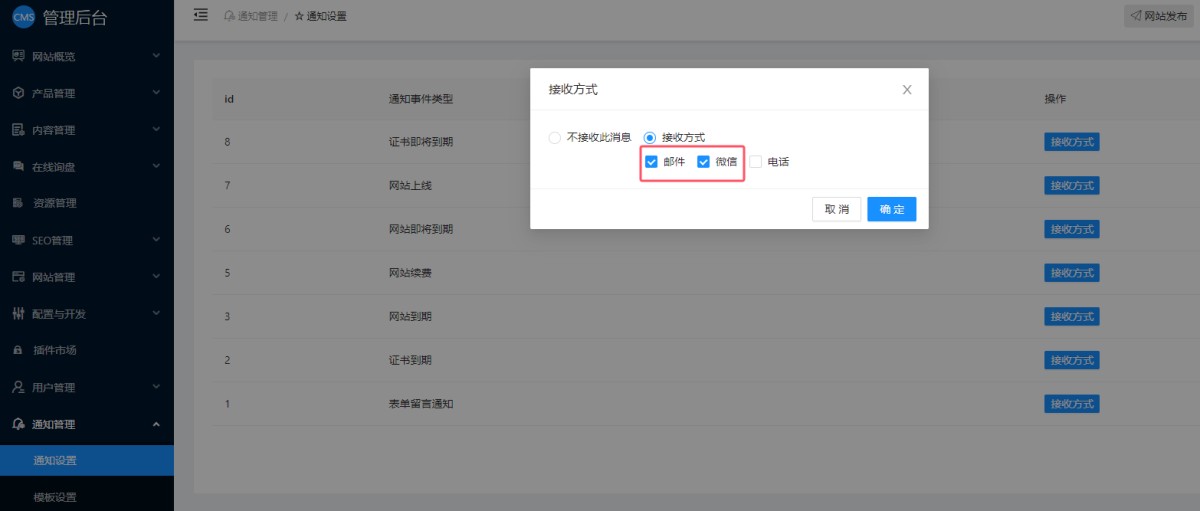Close the 接收方式 dialog with X

907,89
